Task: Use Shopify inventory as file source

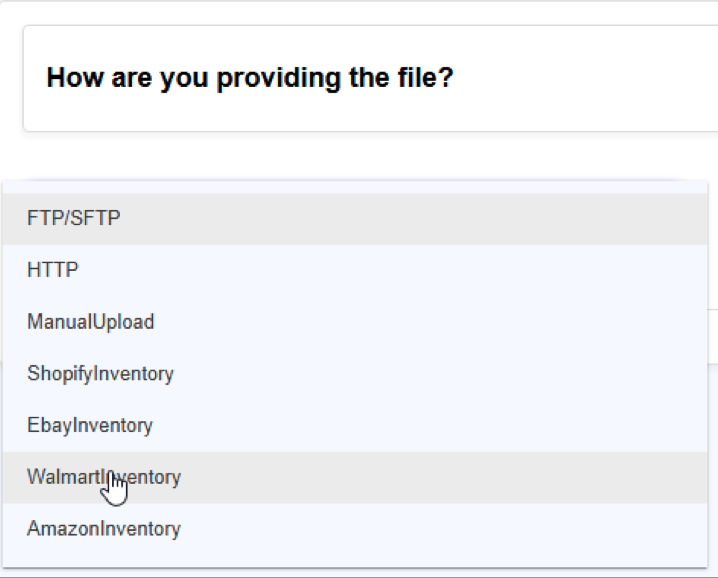Action: (355, 374)
